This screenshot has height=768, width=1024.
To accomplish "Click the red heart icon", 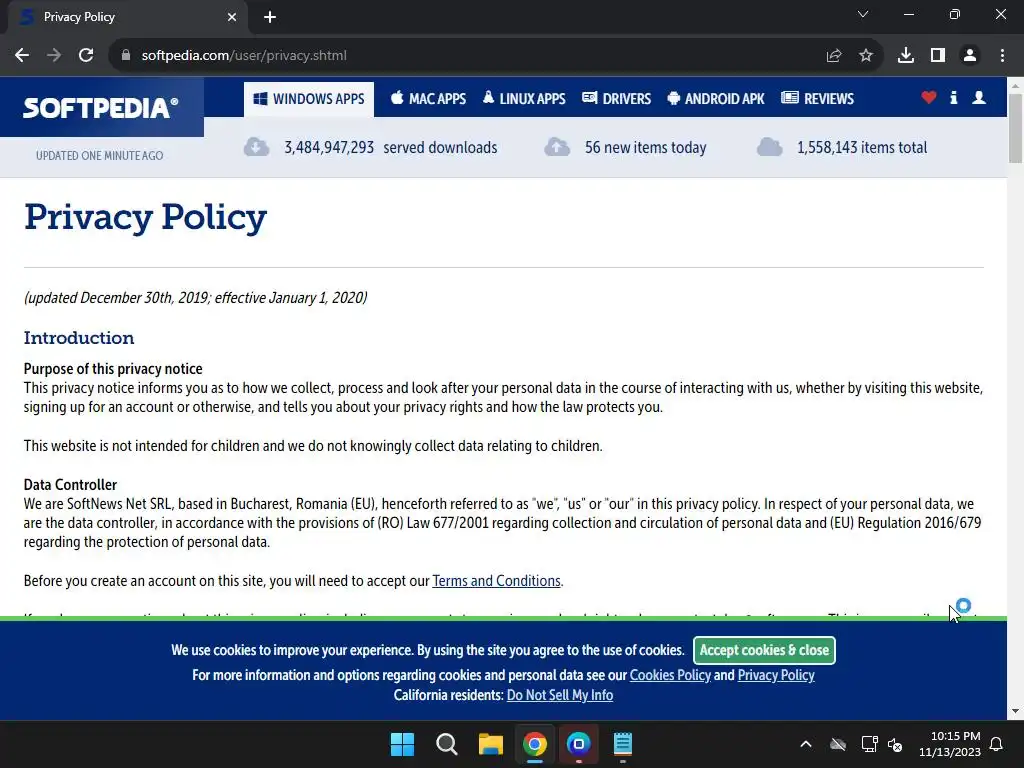I will coord(929,98).
